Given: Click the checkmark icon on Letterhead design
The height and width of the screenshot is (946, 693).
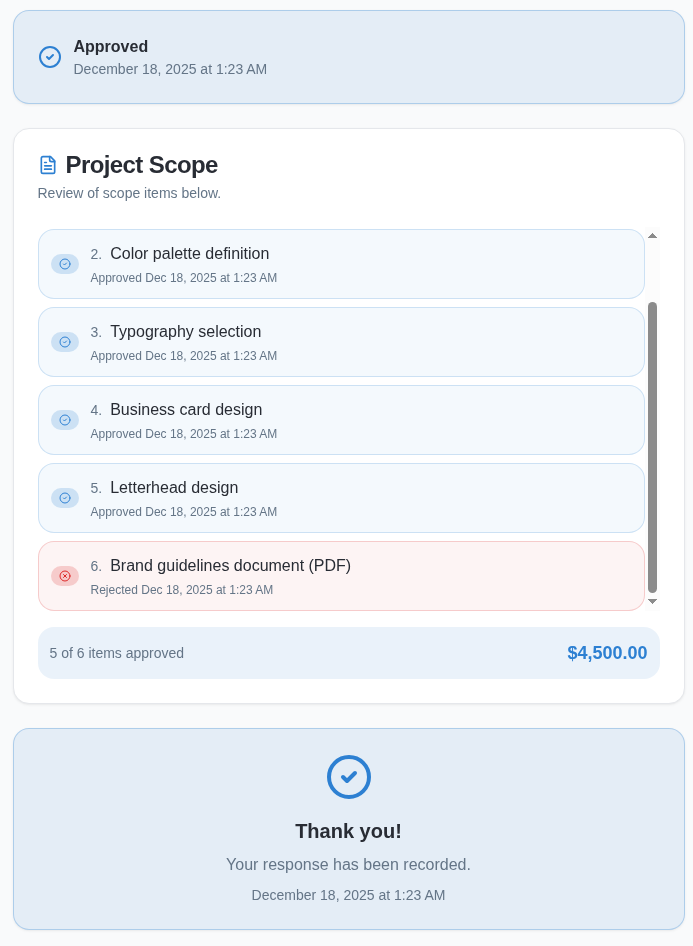Looking at the screenshot, I should pyautogui.click(x=65, y=498).
